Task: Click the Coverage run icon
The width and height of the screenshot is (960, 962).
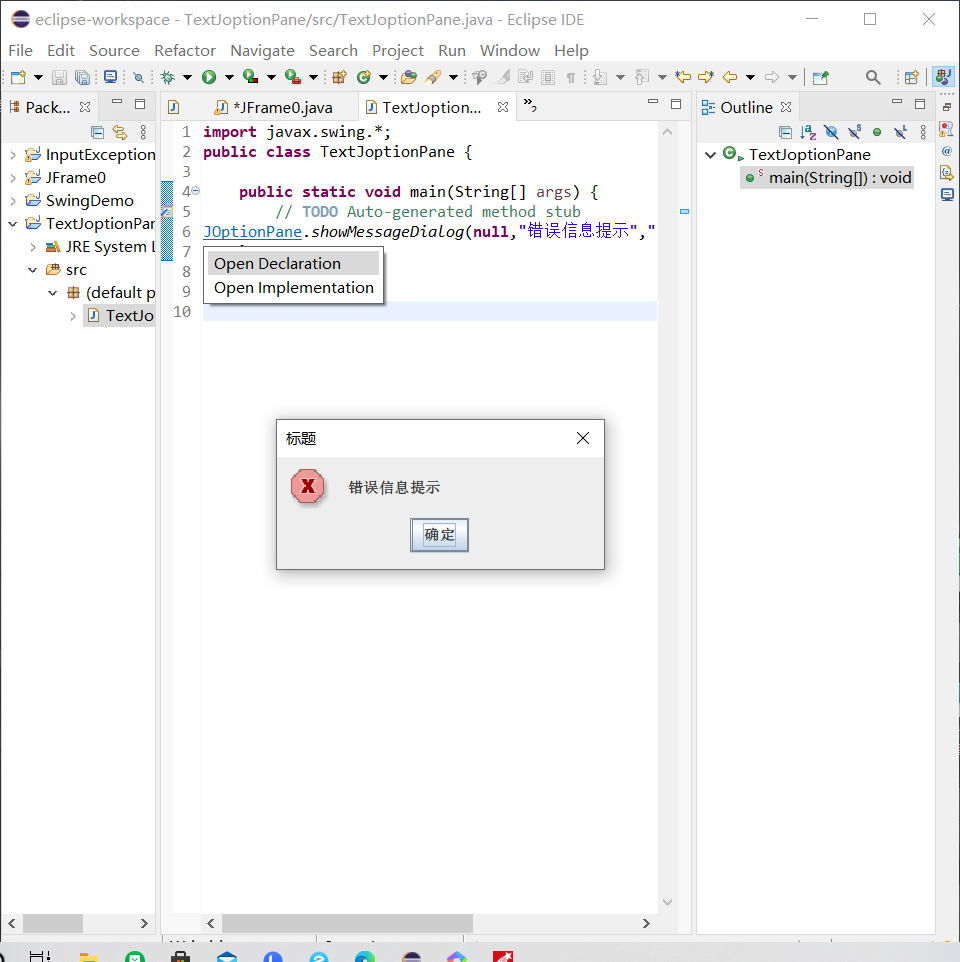Action: [250, 77]
